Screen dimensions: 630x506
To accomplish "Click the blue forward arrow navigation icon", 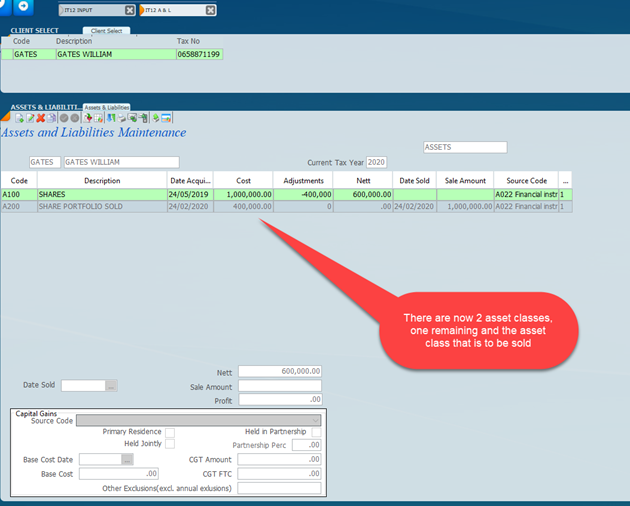I will [24, 6].
